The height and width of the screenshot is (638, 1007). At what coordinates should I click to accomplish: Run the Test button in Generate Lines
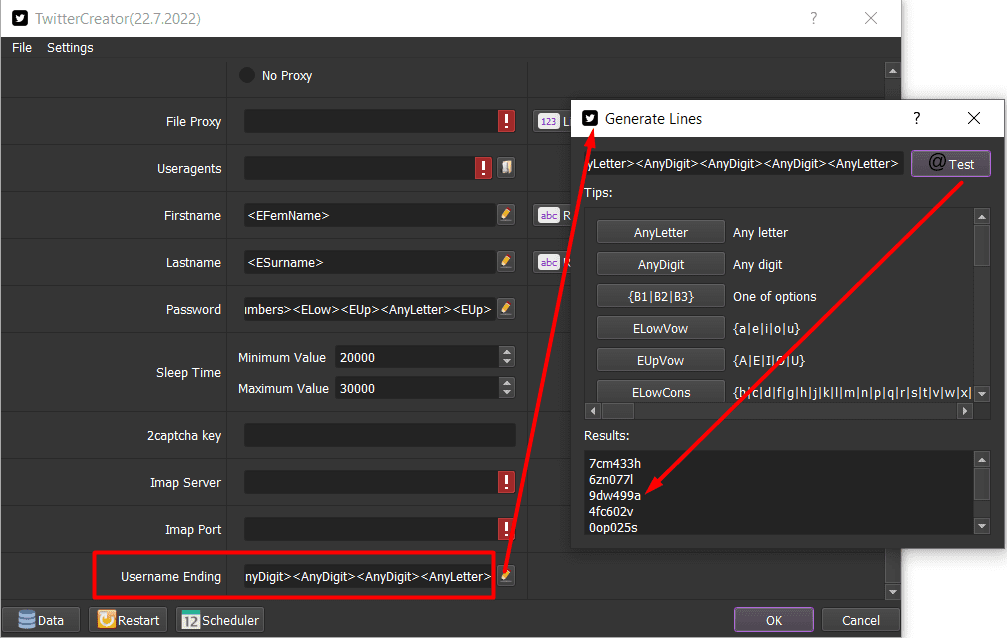(950, 164)
